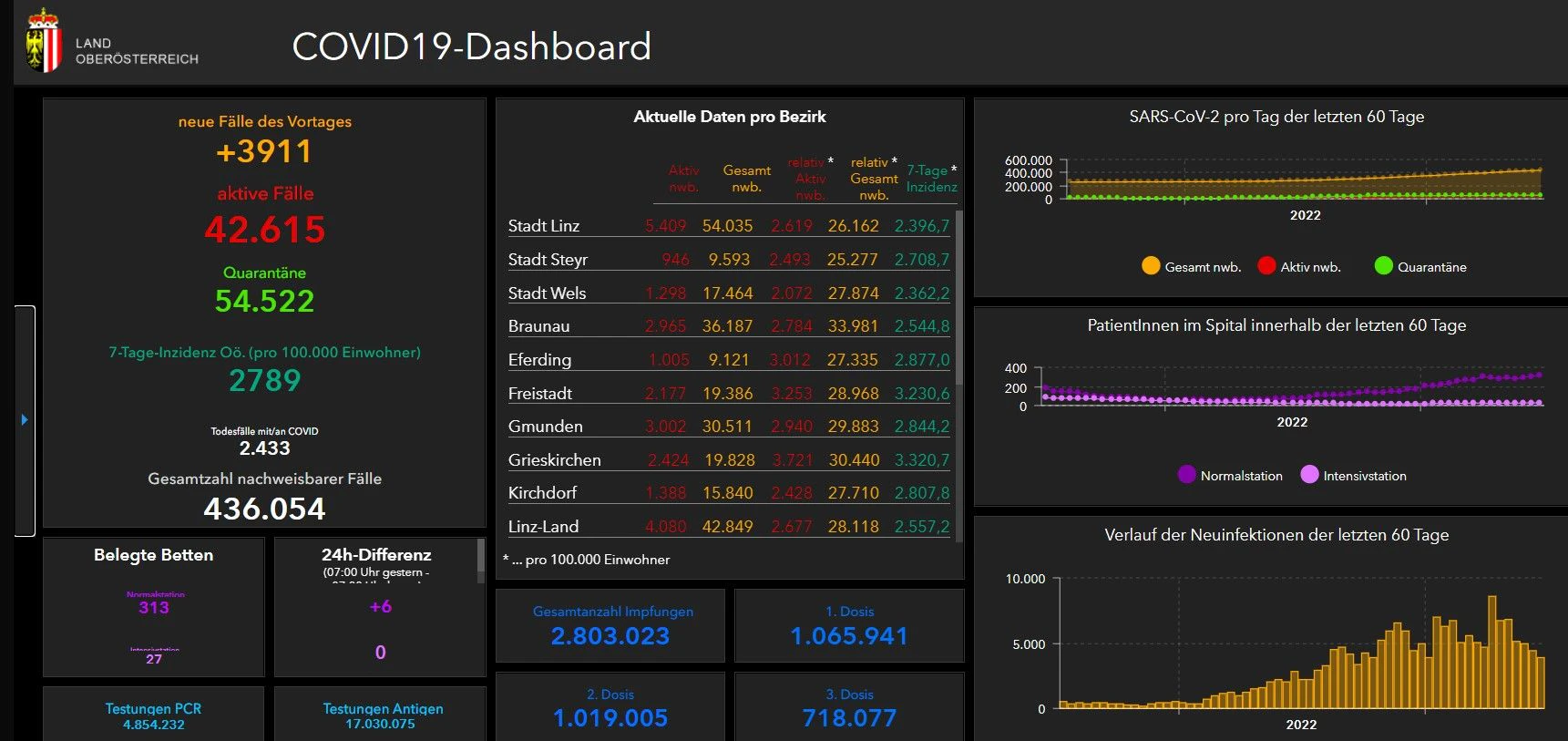Viewport: 1568px width, 741px height.
Task: Click the 3. Dosis value 718.077
Action: 849,718
